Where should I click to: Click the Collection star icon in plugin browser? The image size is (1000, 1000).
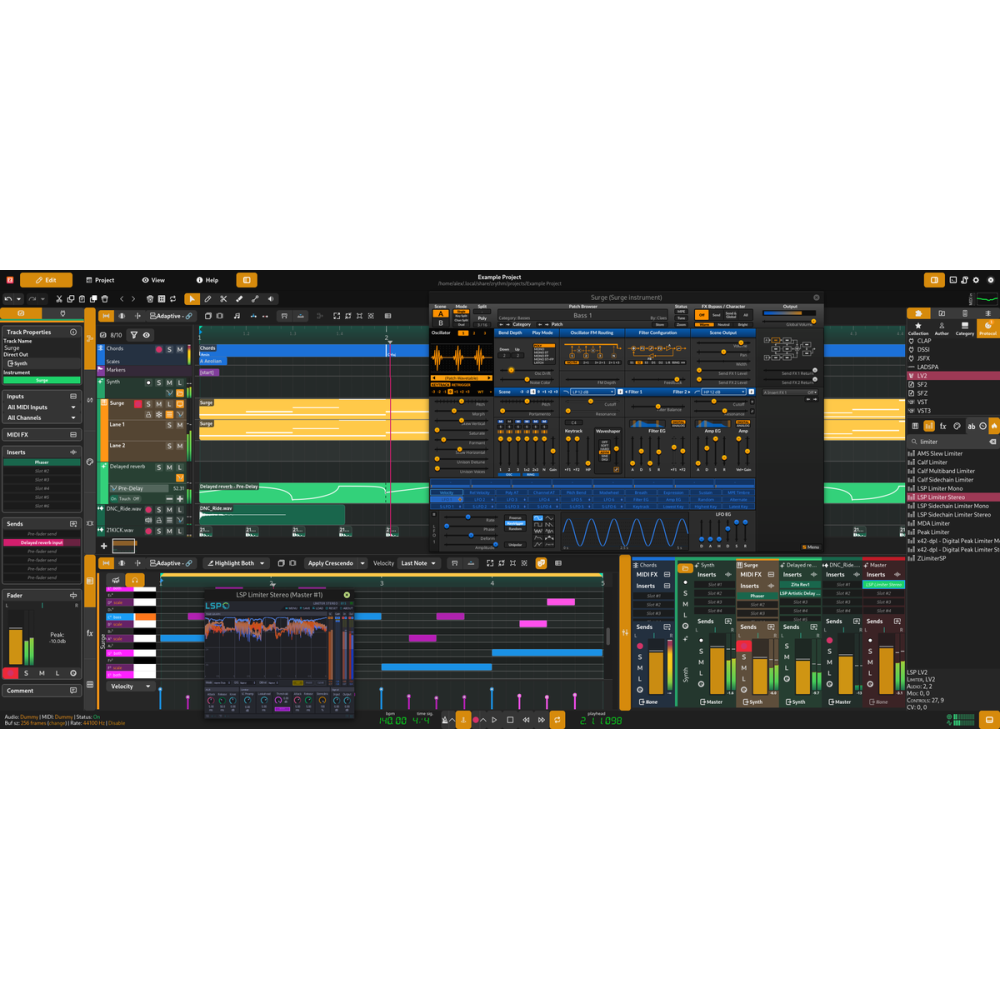918,326
